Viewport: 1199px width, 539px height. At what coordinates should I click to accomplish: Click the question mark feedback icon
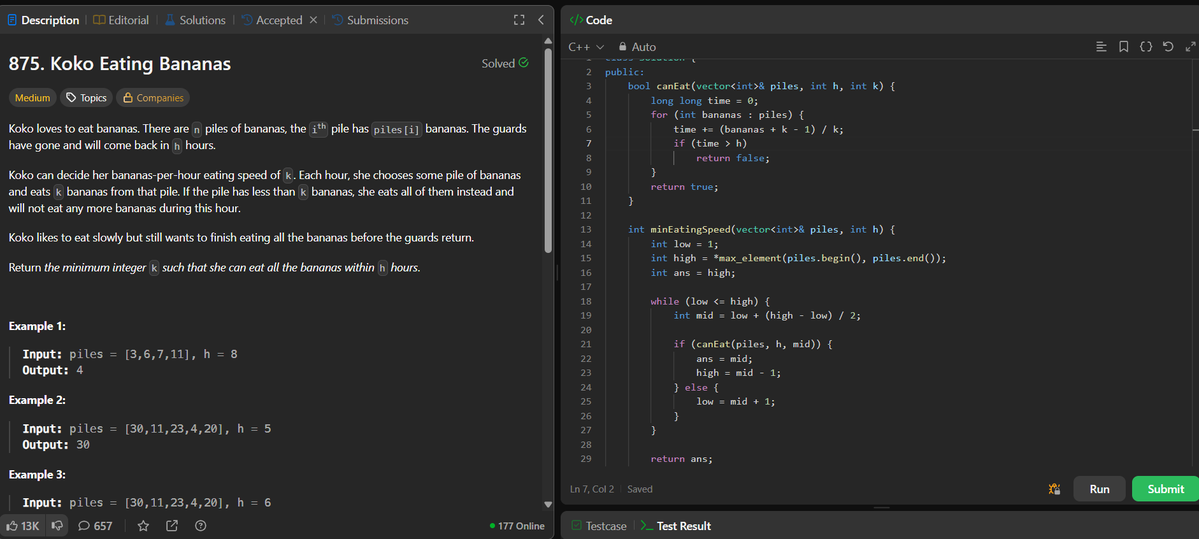[x=201, y=526]
